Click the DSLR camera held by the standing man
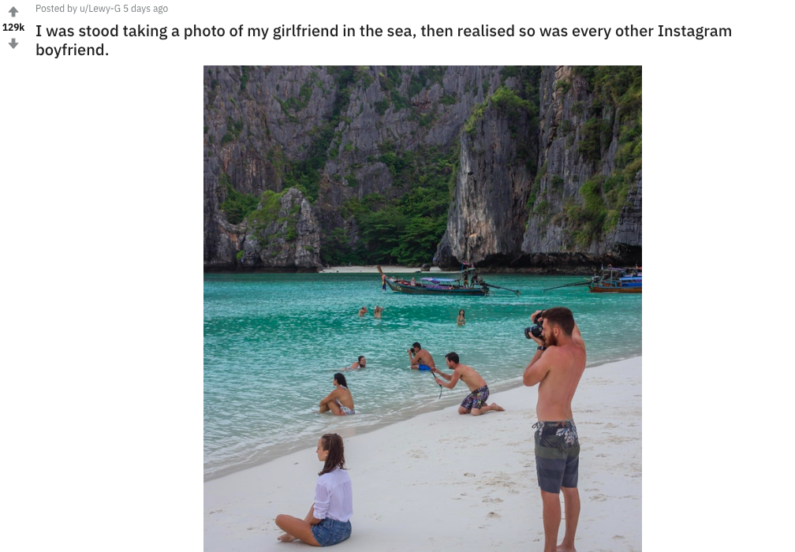Screen dimensions: 795x552 534,330
